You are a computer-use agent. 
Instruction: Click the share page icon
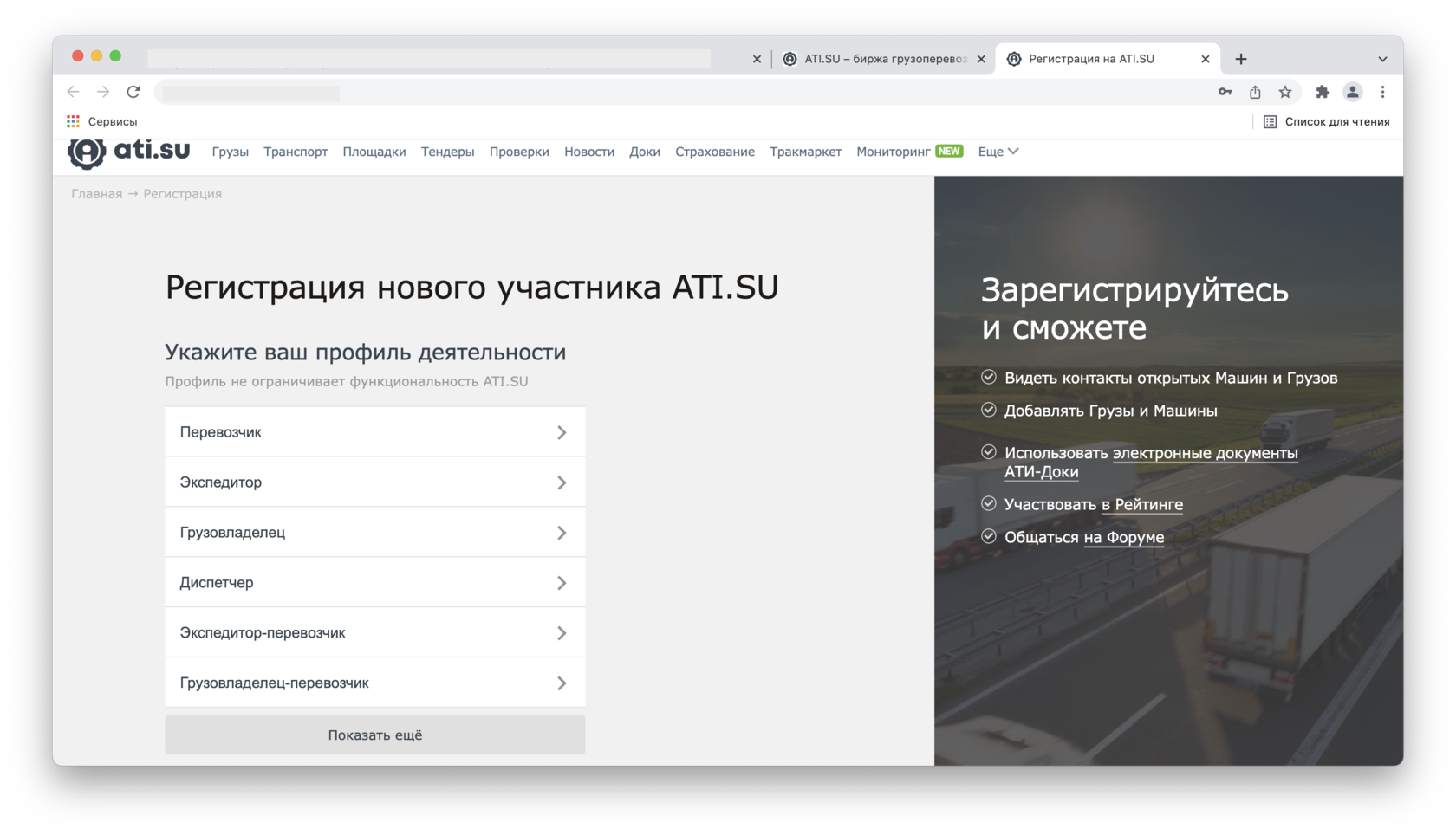(1255, 92)
